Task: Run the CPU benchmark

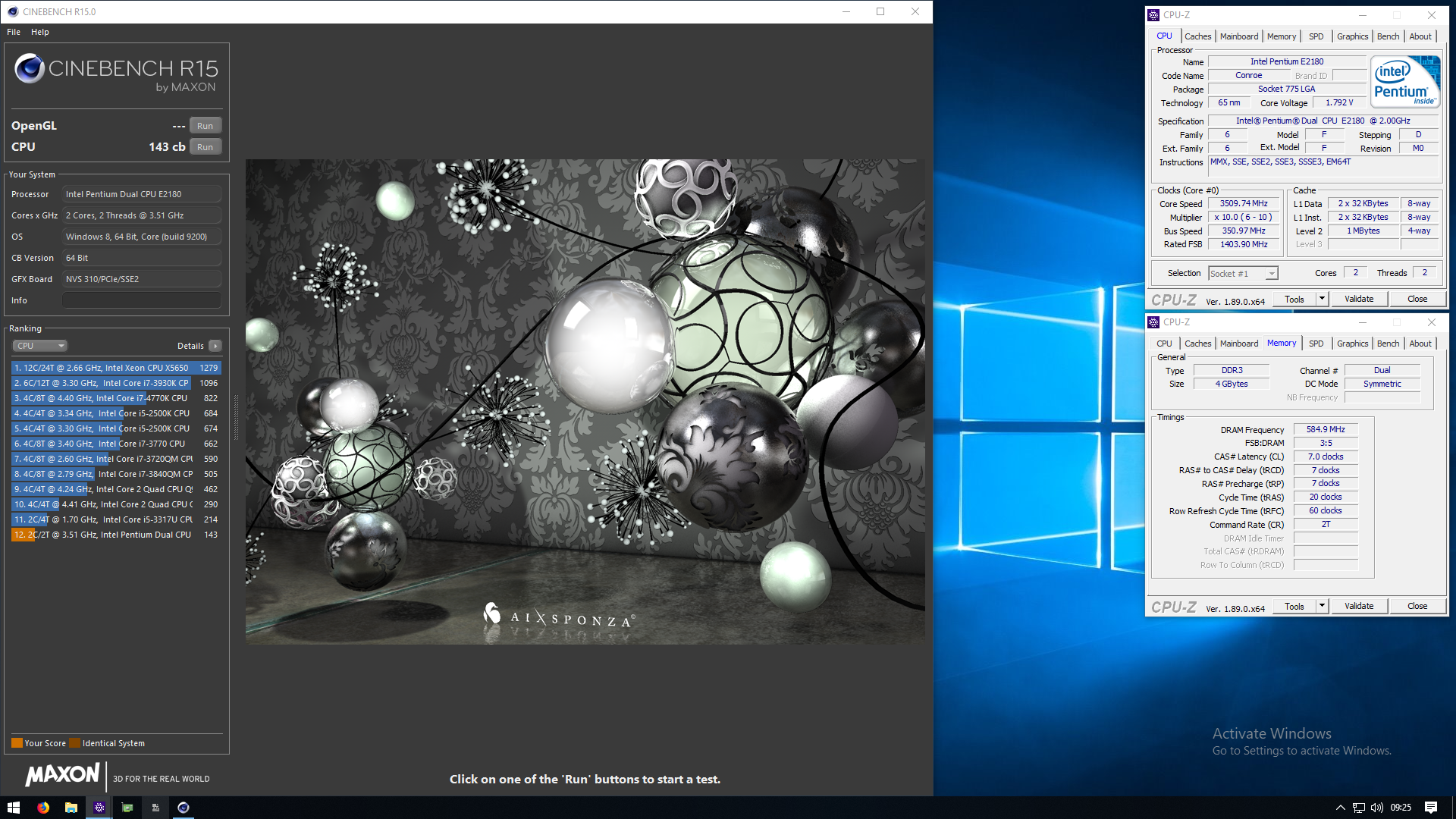Action: [x=205, y=147]
